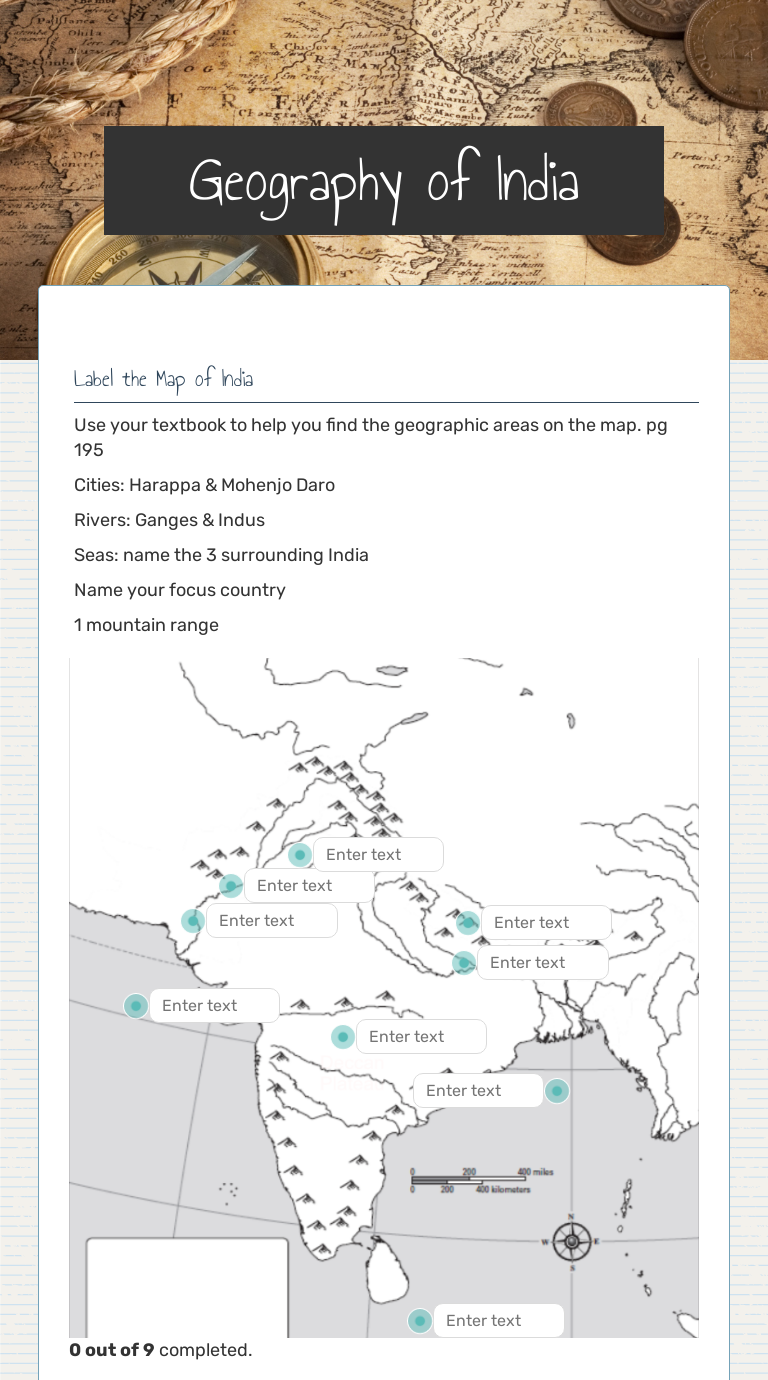Screen dimensions: 768x1380
Task: Select the Enter text field near the Arabian Sea marker
Action: point(214,1005)
